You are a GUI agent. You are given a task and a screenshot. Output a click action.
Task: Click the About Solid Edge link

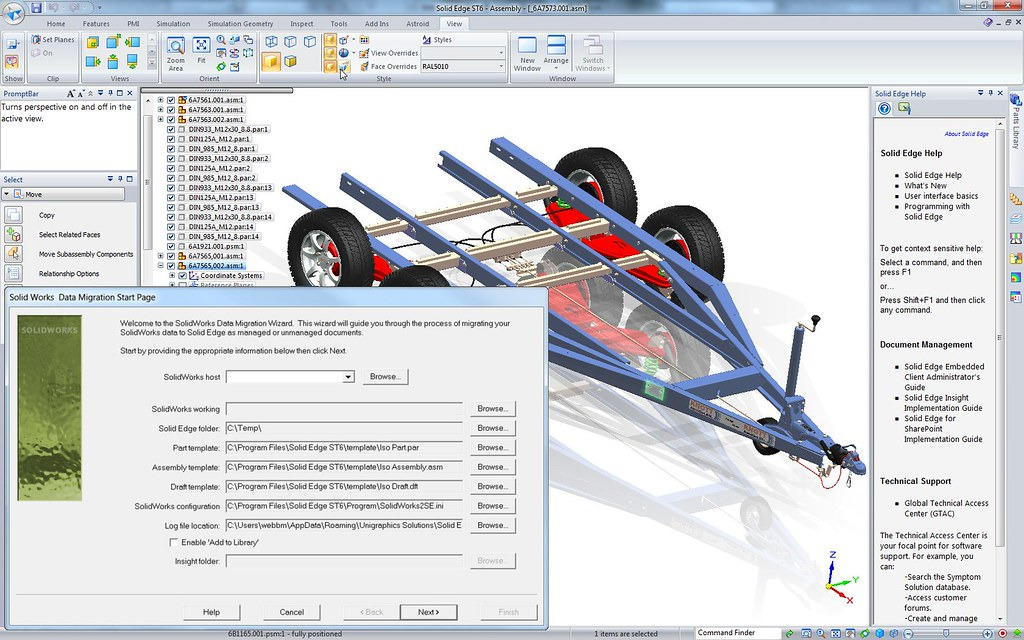click(x=966, y=134)
